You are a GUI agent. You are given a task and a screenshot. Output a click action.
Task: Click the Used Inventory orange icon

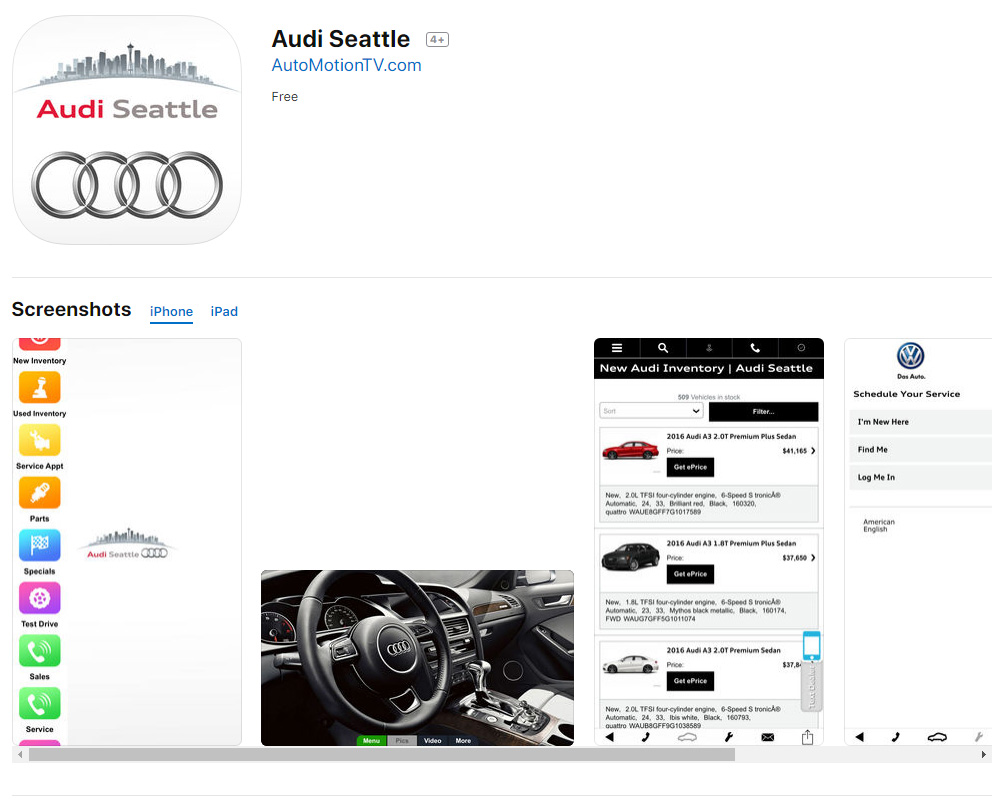click(x=40, y=388)
